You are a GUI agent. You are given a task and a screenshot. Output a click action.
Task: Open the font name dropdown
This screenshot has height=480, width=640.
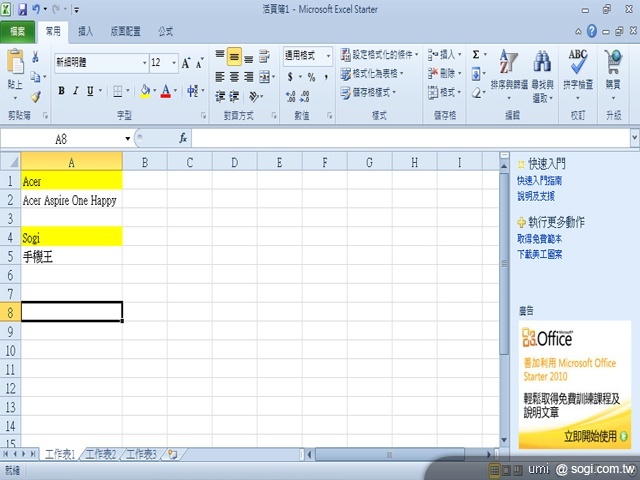(x=144, y=63)
